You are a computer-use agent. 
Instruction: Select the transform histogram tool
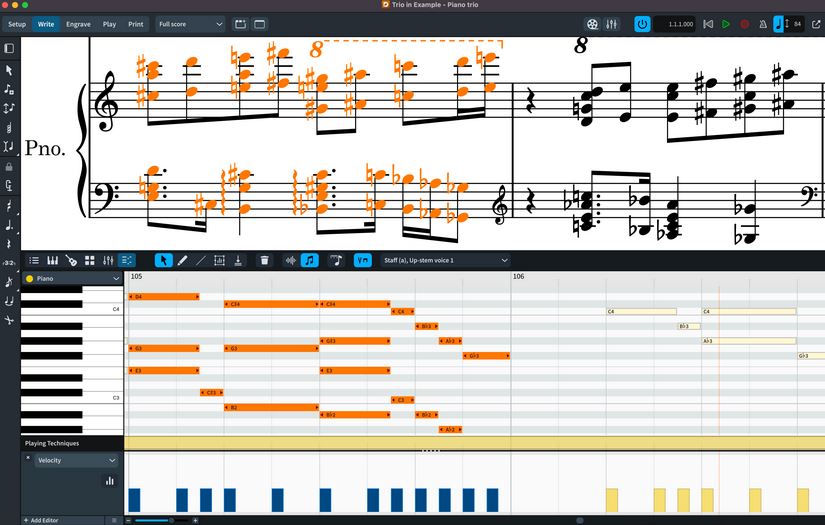(x=219, y=260)
